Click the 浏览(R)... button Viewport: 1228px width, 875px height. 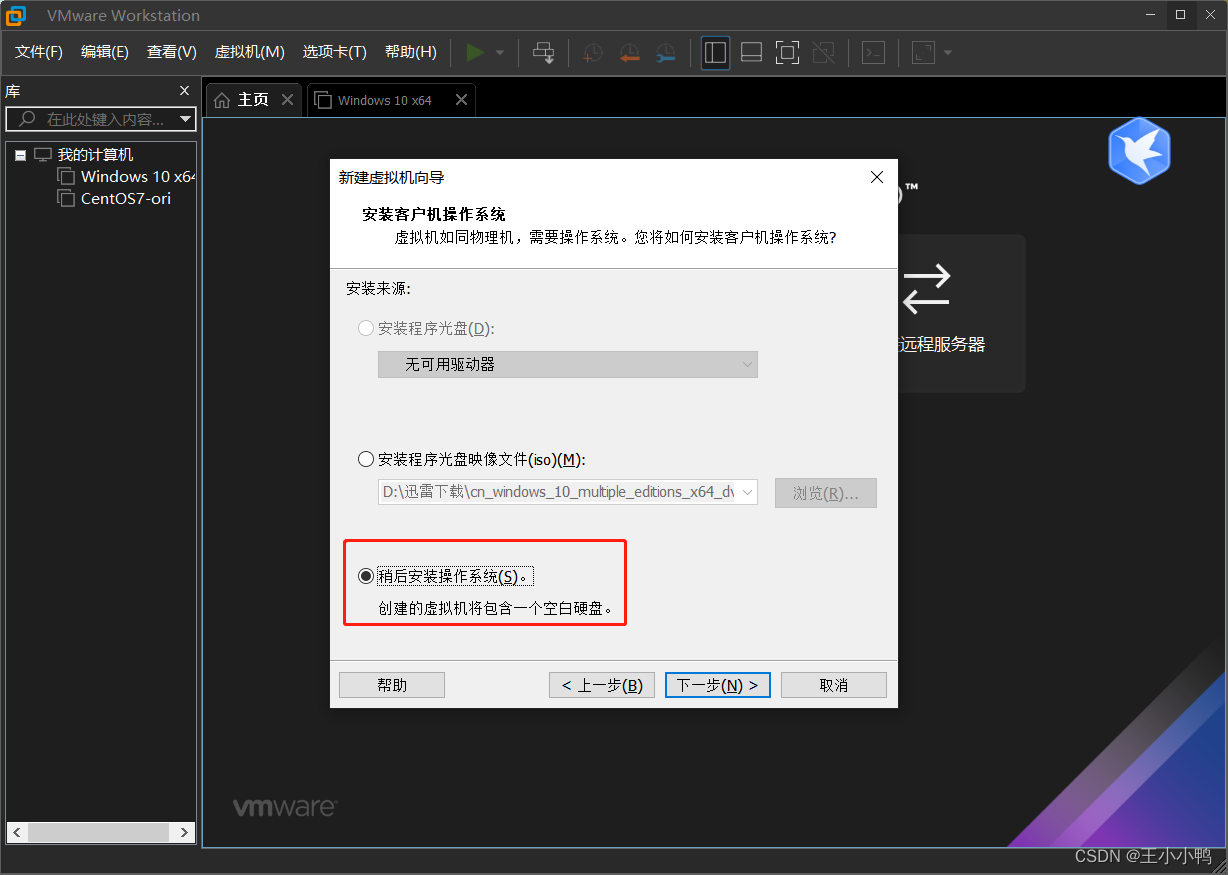pos(825,493)
